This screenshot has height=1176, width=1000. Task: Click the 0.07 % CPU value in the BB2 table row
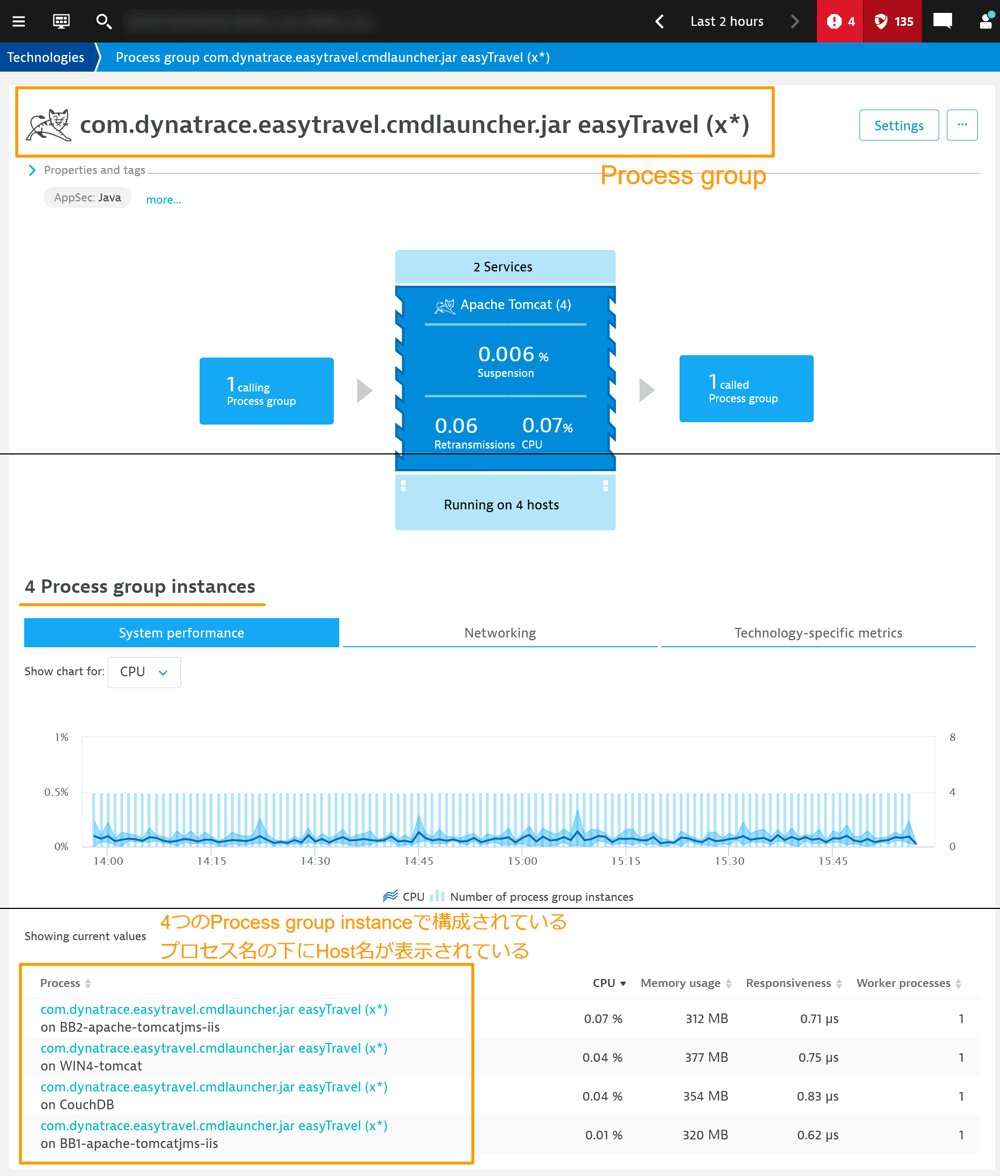tap(603, 1018)
